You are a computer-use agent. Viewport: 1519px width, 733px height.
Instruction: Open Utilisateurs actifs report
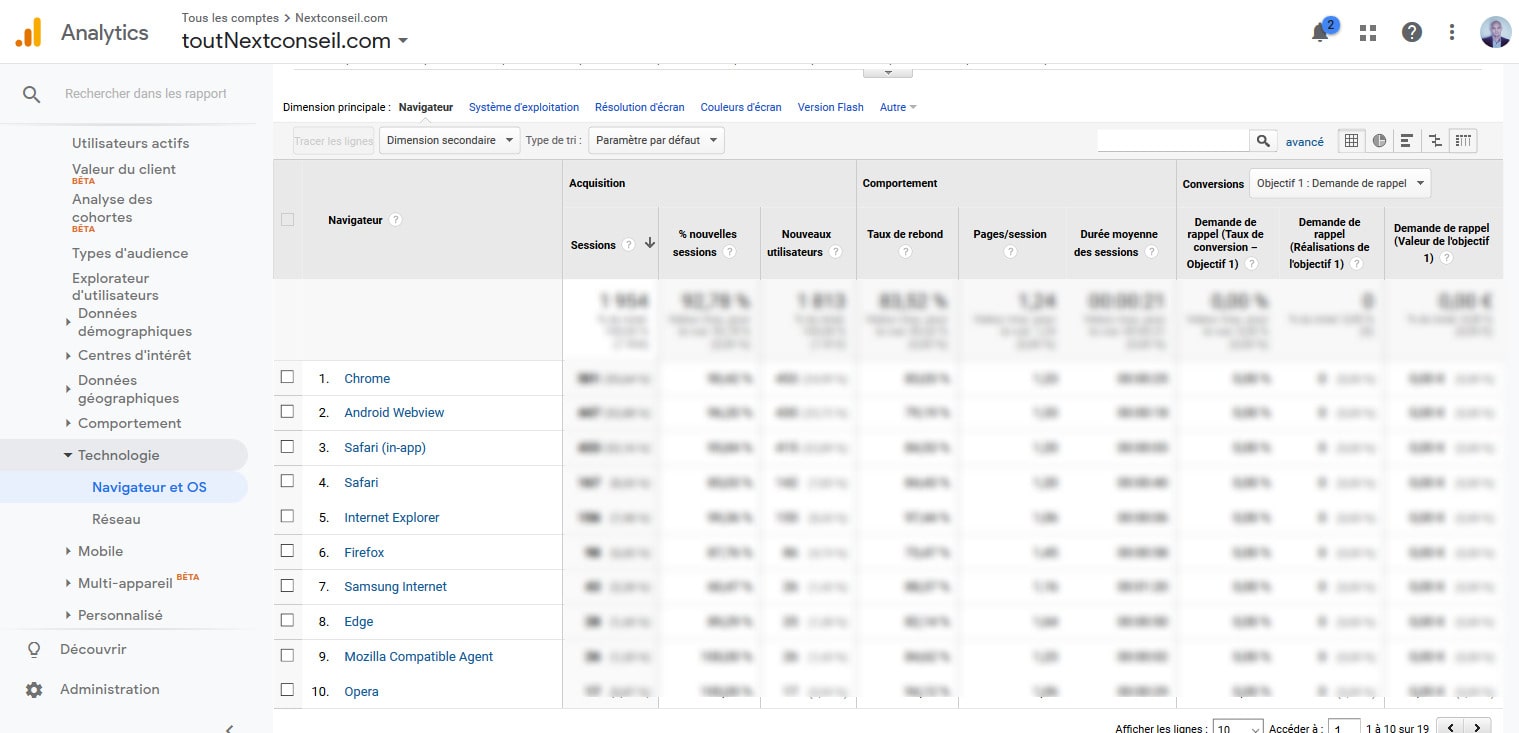click(130, 143)
